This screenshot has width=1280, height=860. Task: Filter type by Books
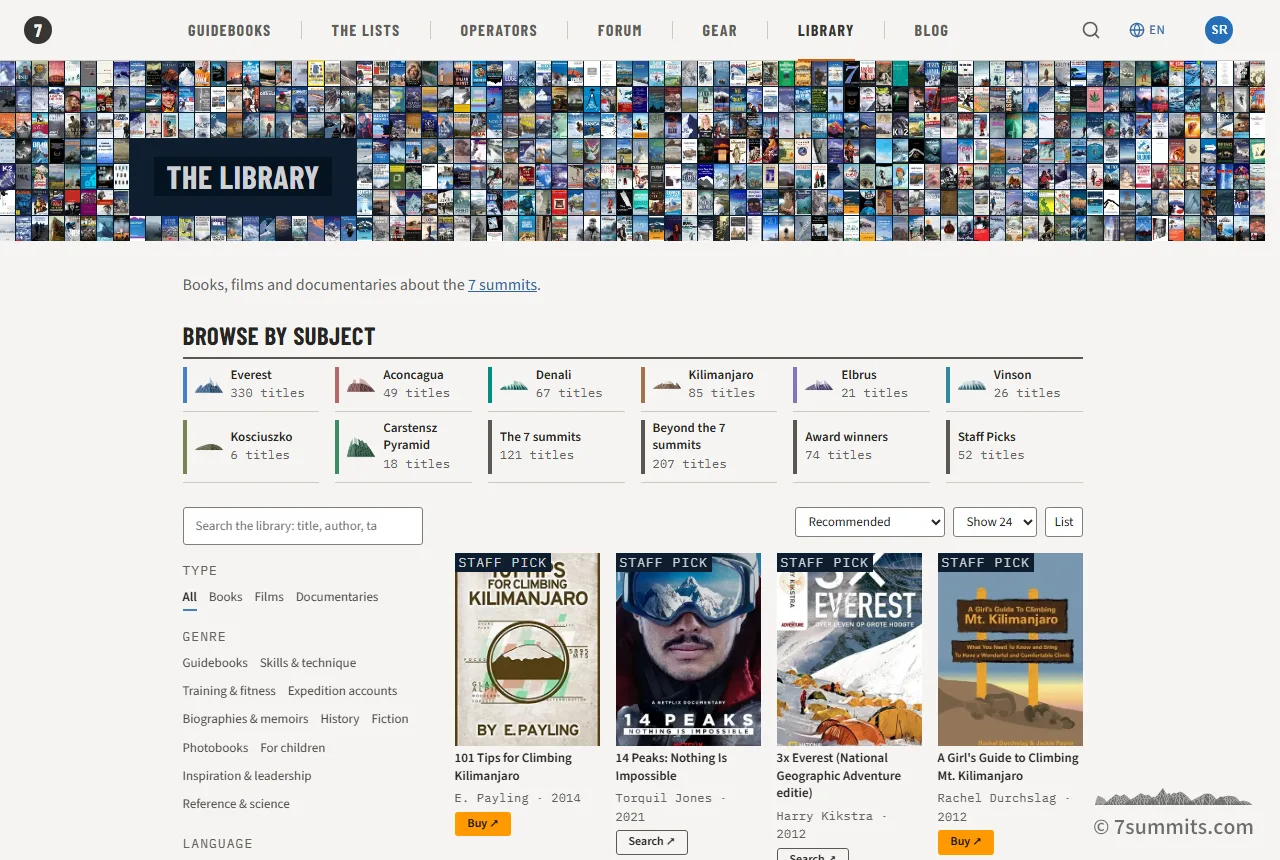[226, 597]
